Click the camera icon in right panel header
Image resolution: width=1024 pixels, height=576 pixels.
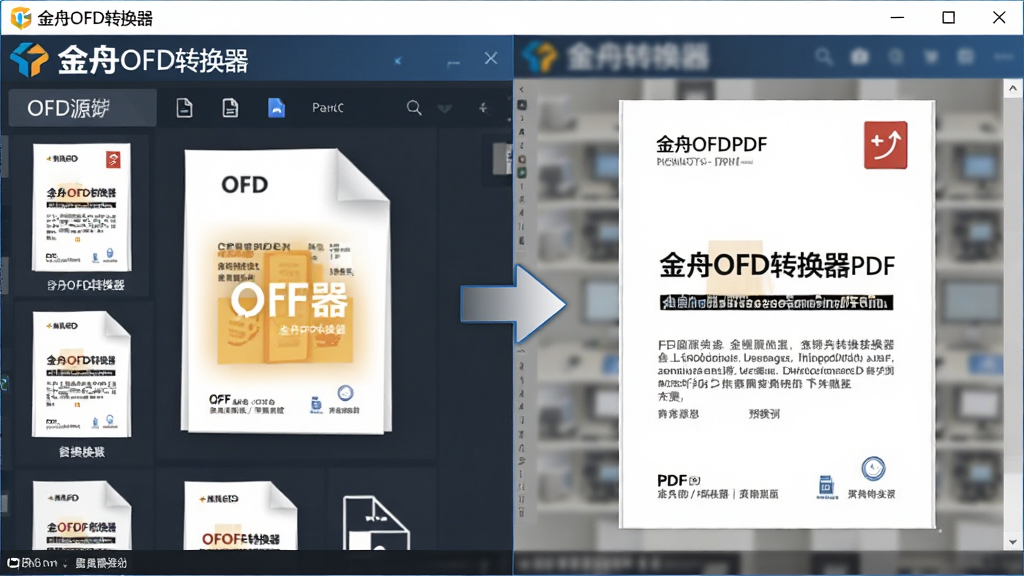(x=859, y=57)
